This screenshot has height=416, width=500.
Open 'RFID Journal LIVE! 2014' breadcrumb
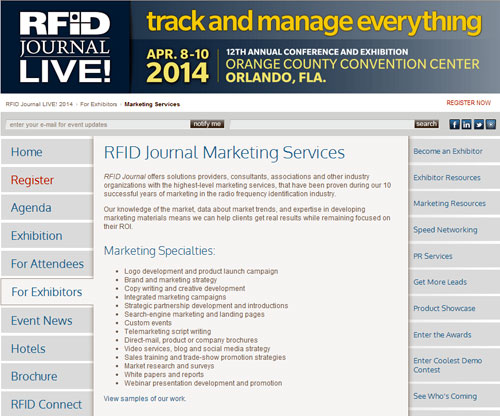tap(39, 104)
